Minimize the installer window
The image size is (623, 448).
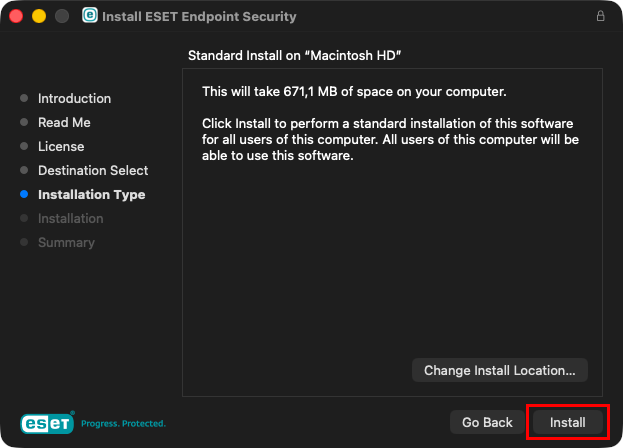(39, 17)
